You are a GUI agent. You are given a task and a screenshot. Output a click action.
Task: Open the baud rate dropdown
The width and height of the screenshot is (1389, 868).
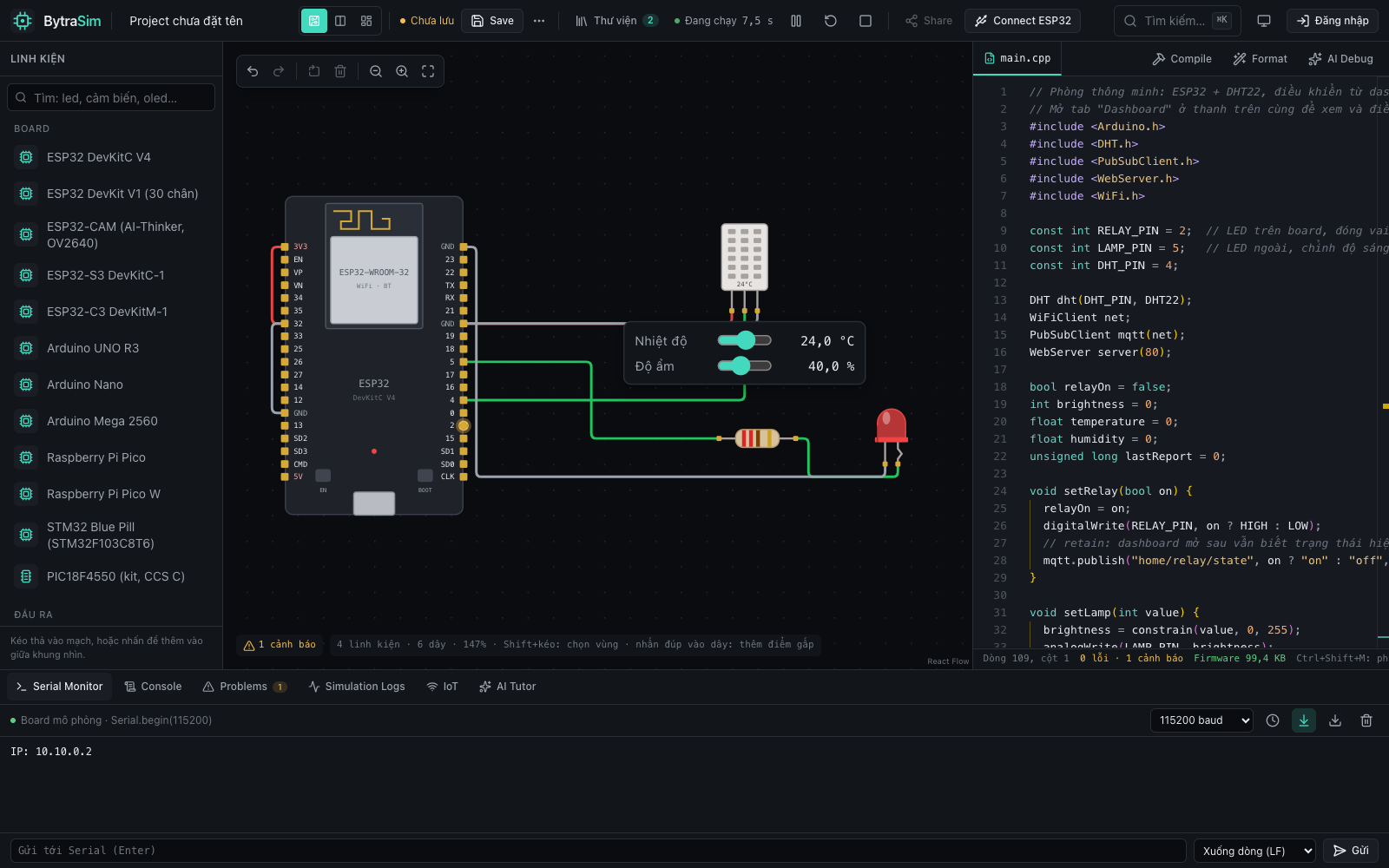(x=1202, y=720)
